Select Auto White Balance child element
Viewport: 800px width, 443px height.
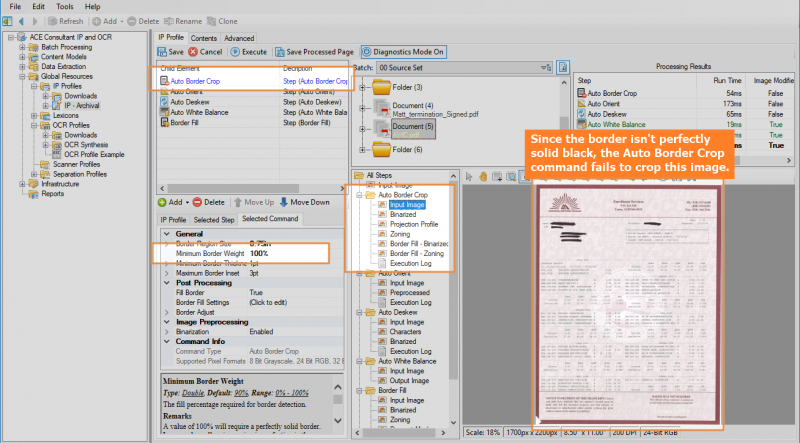(194, 112)
